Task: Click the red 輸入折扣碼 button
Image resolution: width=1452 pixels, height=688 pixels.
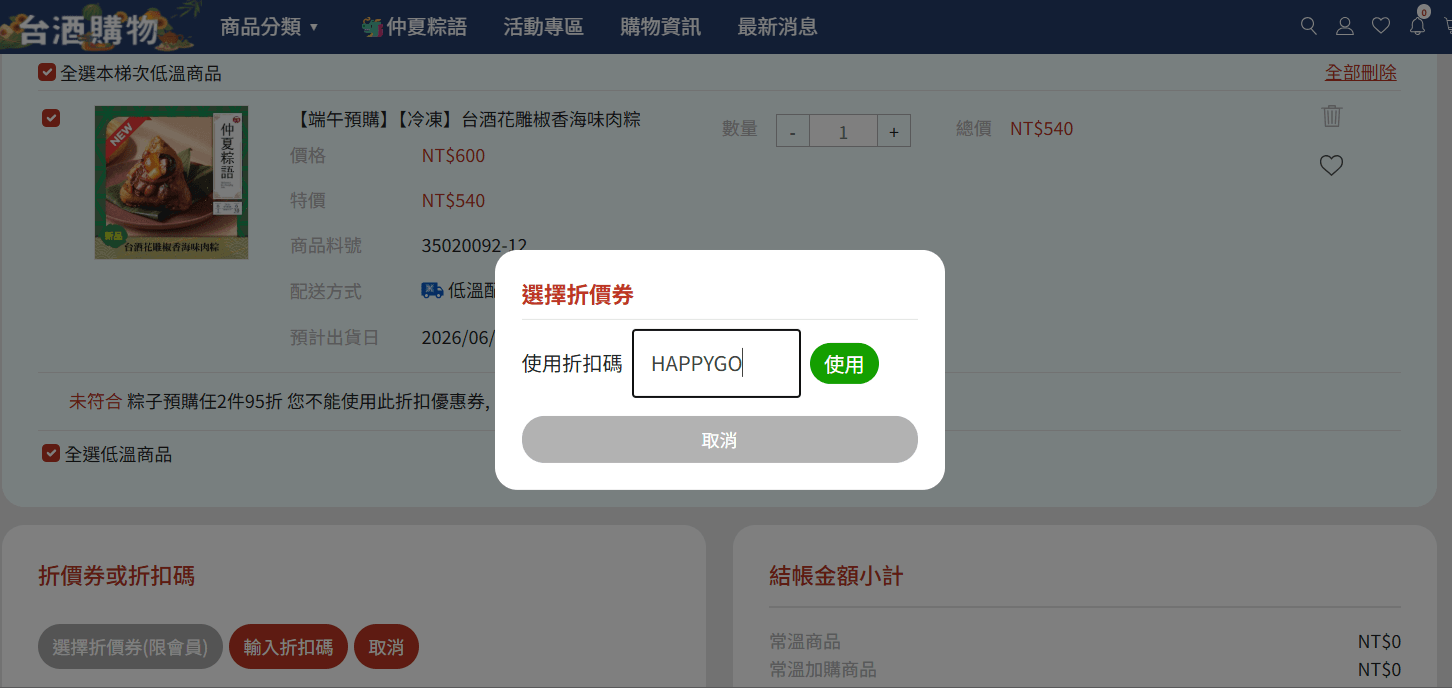Action: (x=288, y=647)
